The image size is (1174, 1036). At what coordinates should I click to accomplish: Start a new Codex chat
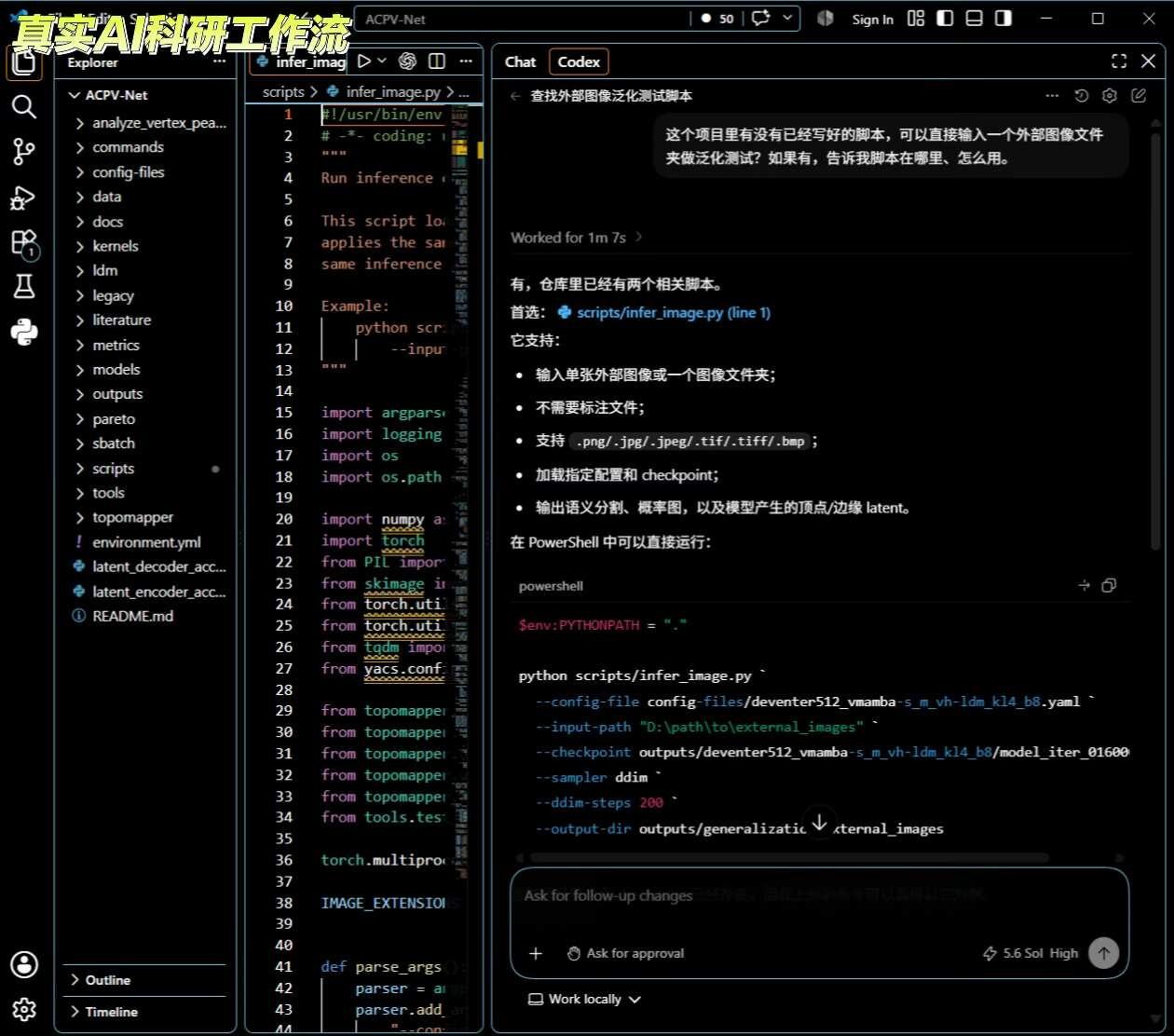[1139, 96]
